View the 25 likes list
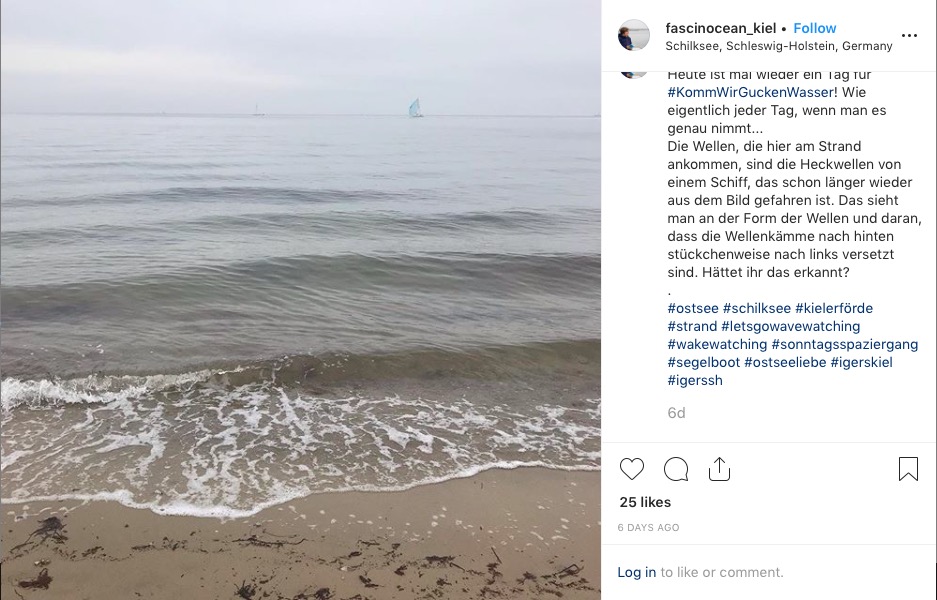Image resolution: width=937 pixels, height=600 pixels. [645, 502]
